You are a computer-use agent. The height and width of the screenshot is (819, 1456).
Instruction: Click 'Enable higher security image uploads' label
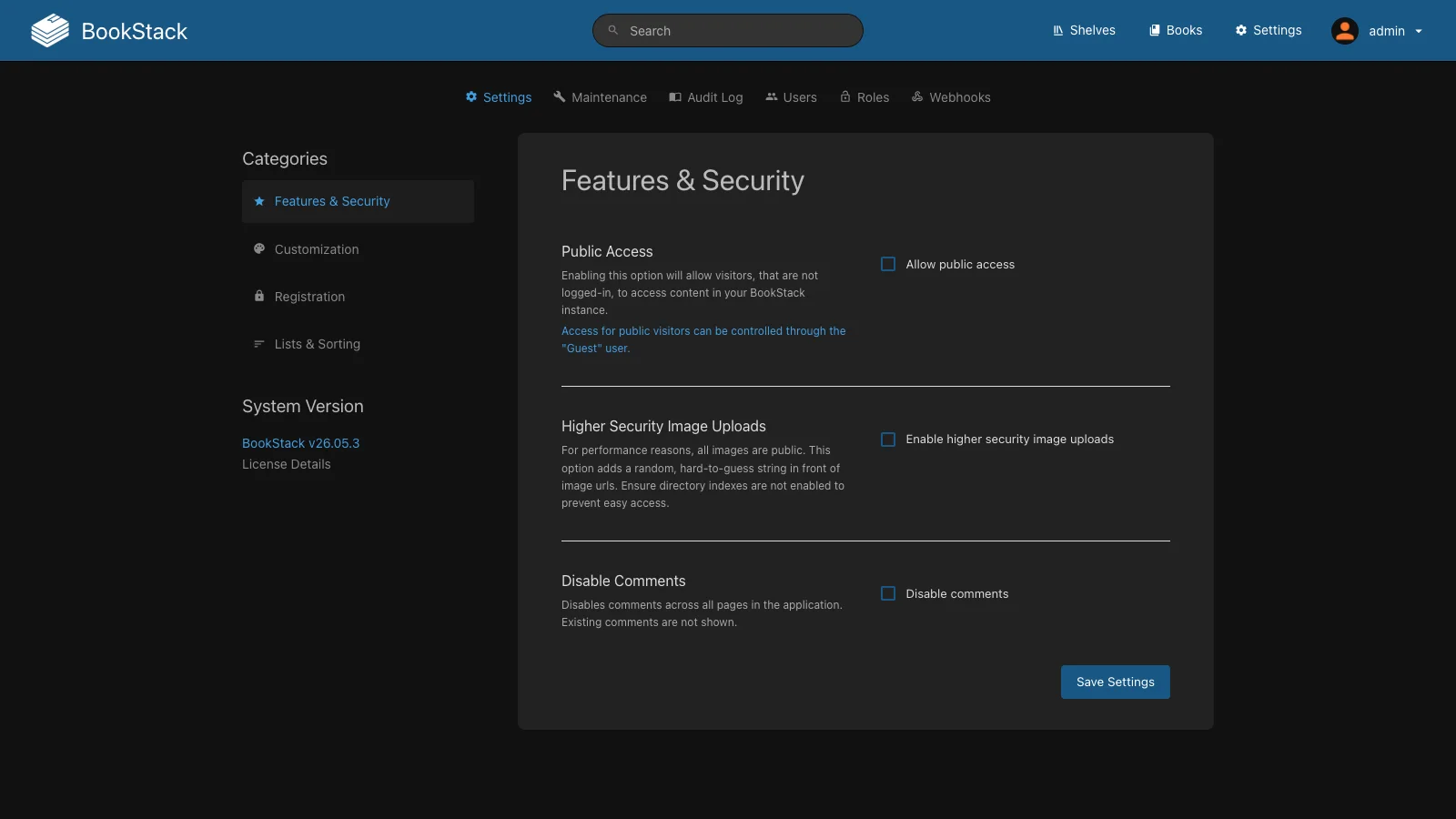pos(1010,439)
